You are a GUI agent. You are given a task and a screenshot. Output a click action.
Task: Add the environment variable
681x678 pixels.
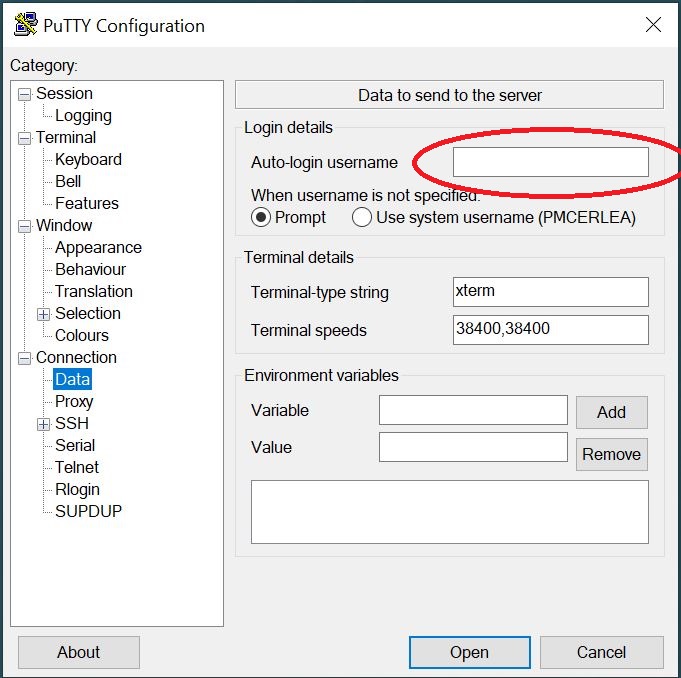612,412
